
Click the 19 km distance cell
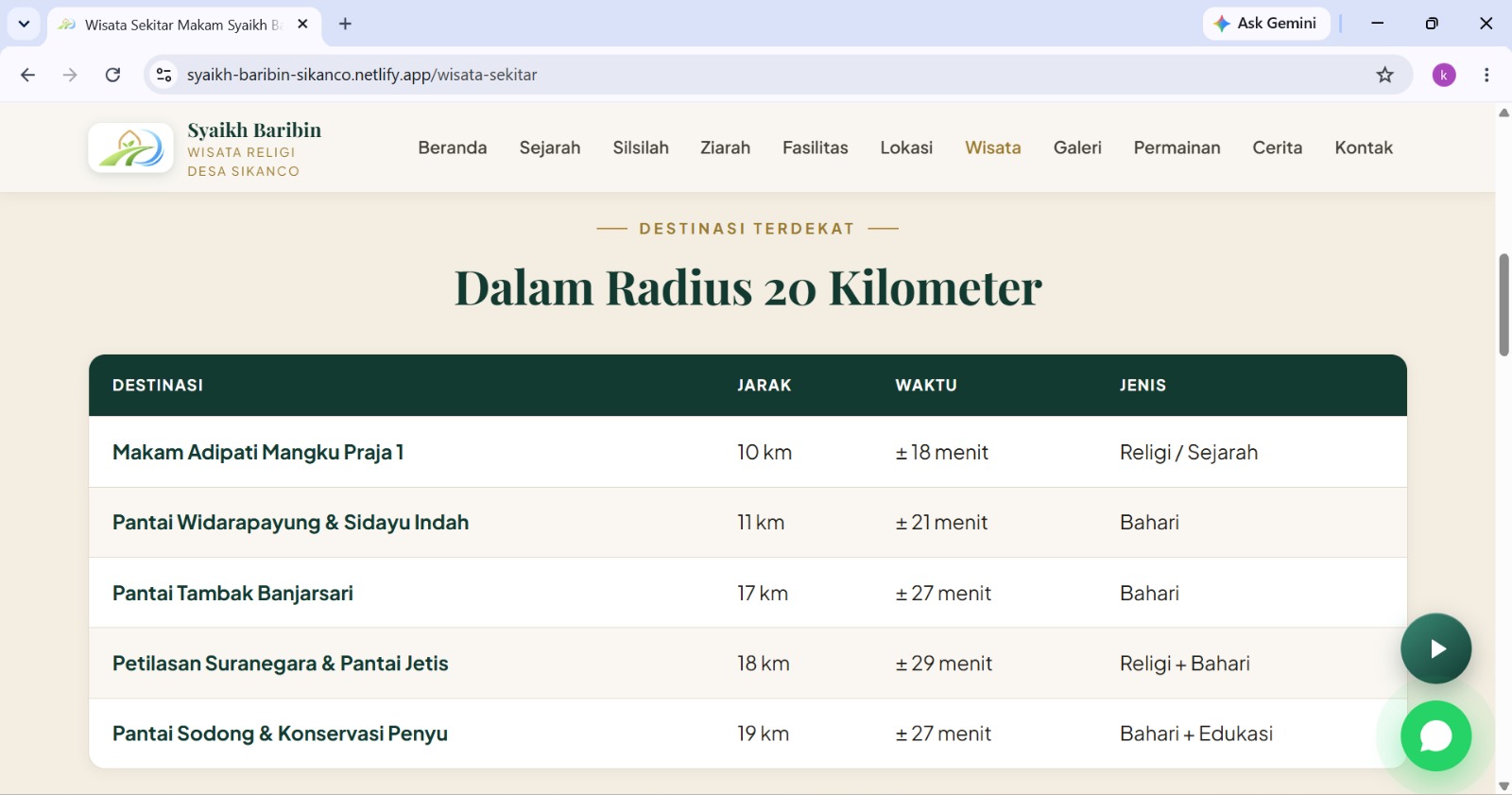(764, 734)
